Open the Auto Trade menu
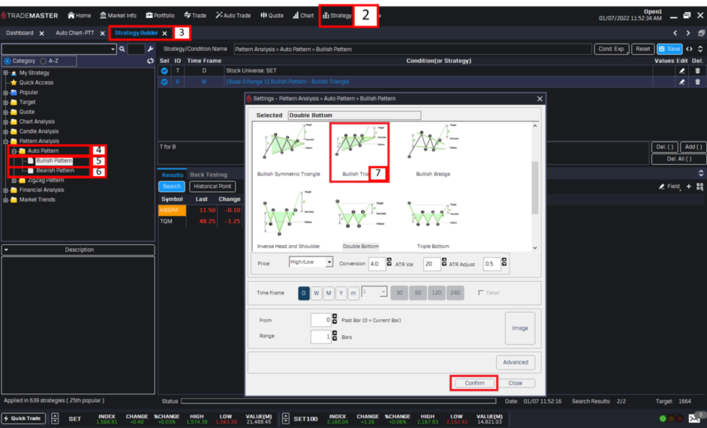The width and height of the screenshot is (707, 428). 232,16
